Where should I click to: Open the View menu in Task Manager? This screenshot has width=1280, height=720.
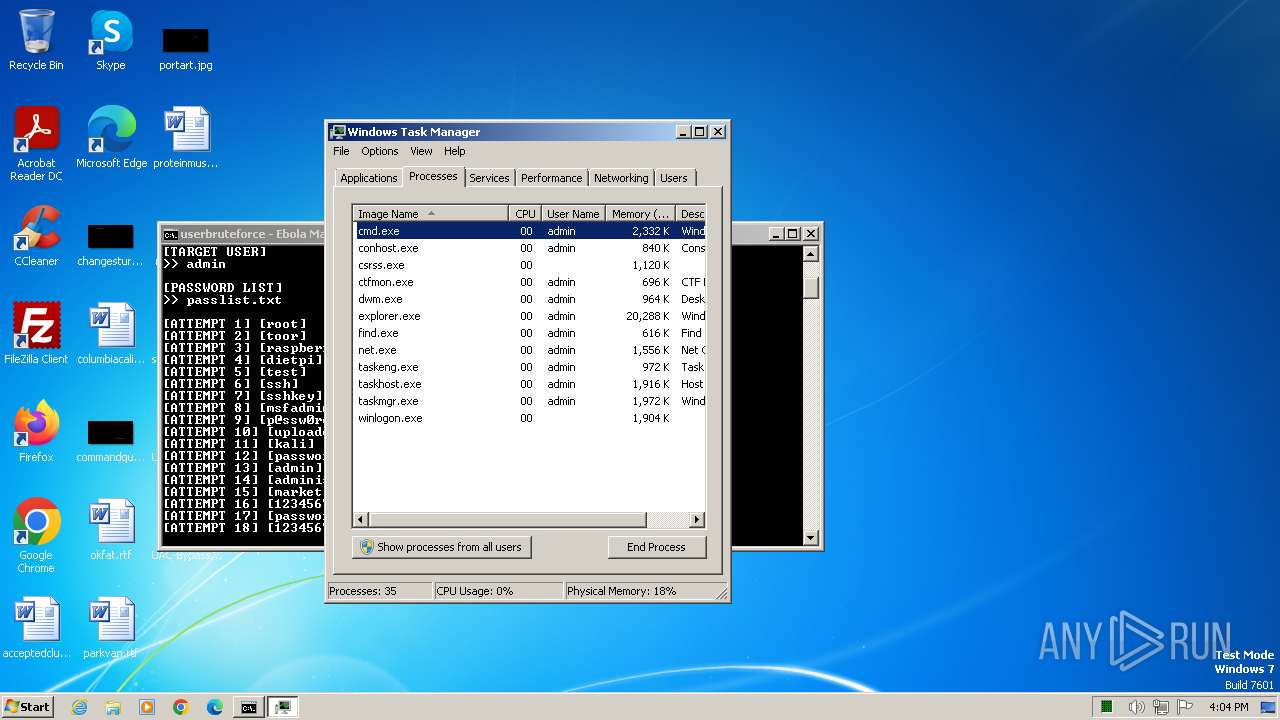pyautogui.click(x=421, y=151)
